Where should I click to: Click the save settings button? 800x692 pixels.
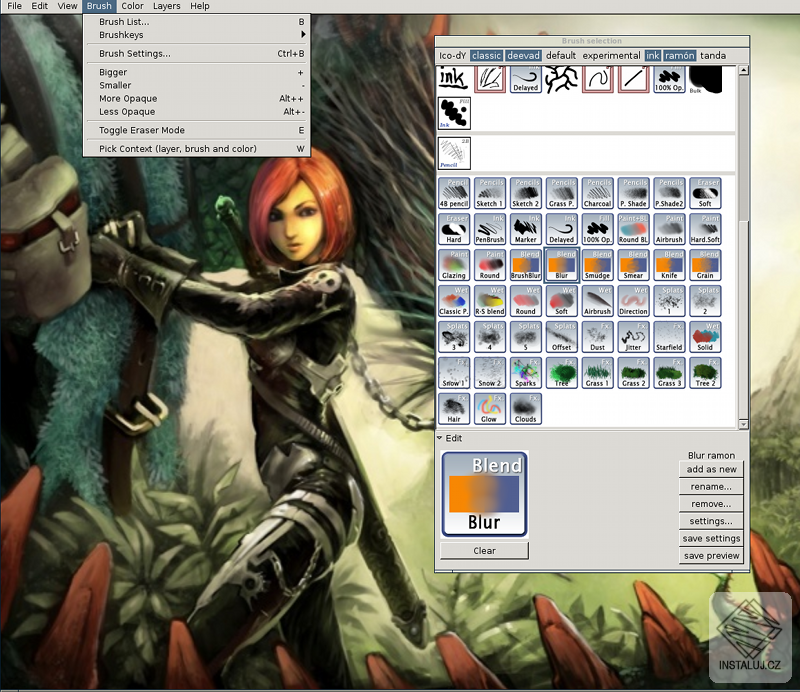click(711, 538)
